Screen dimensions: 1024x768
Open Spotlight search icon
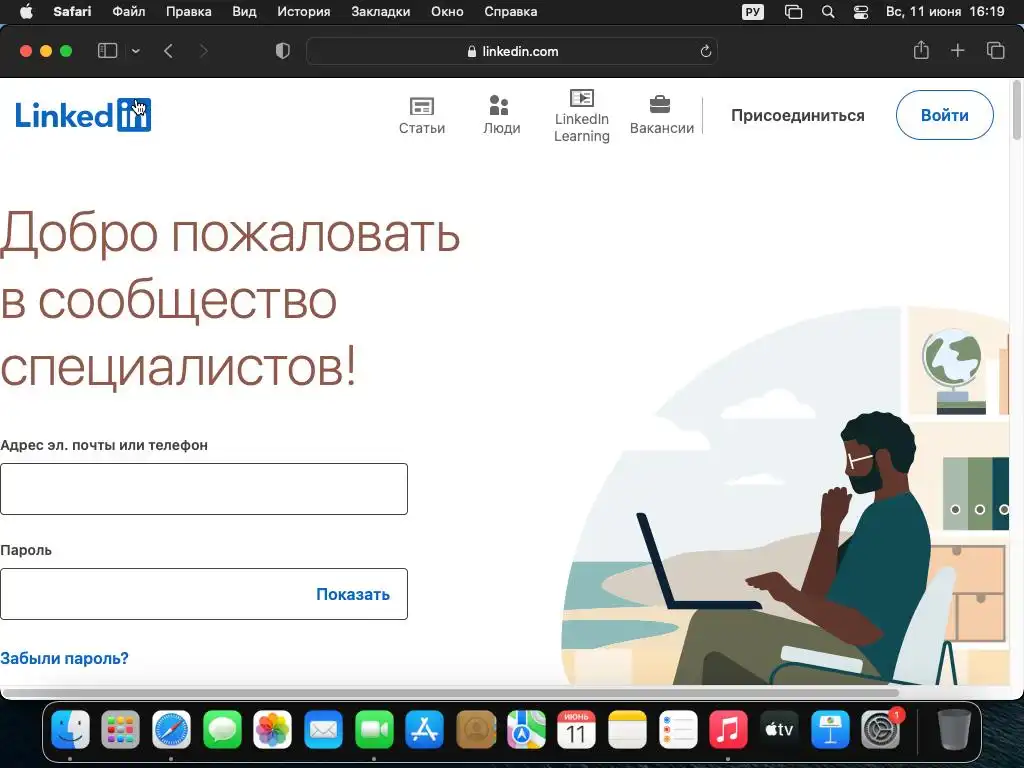[x=827, y=12]
